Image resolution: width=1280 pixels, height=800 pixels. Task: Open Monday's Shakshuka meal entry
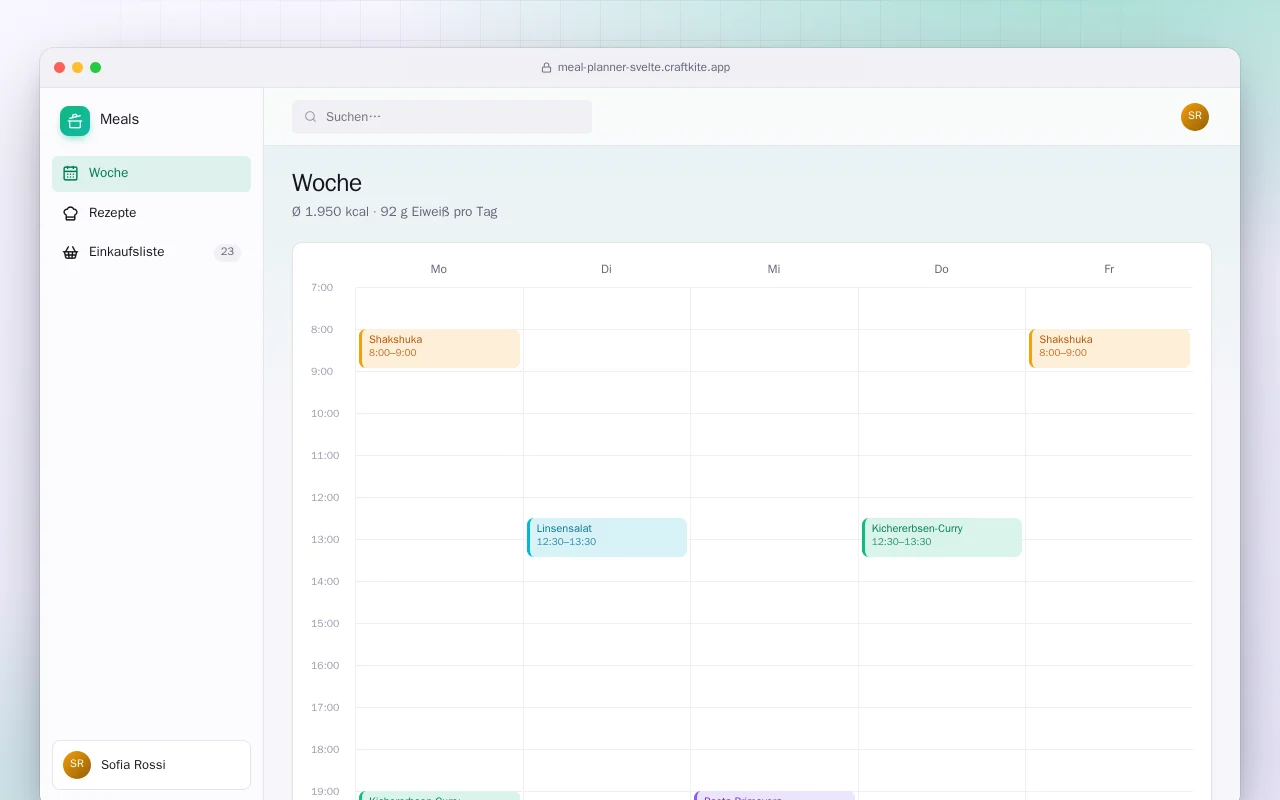(439, 349)
